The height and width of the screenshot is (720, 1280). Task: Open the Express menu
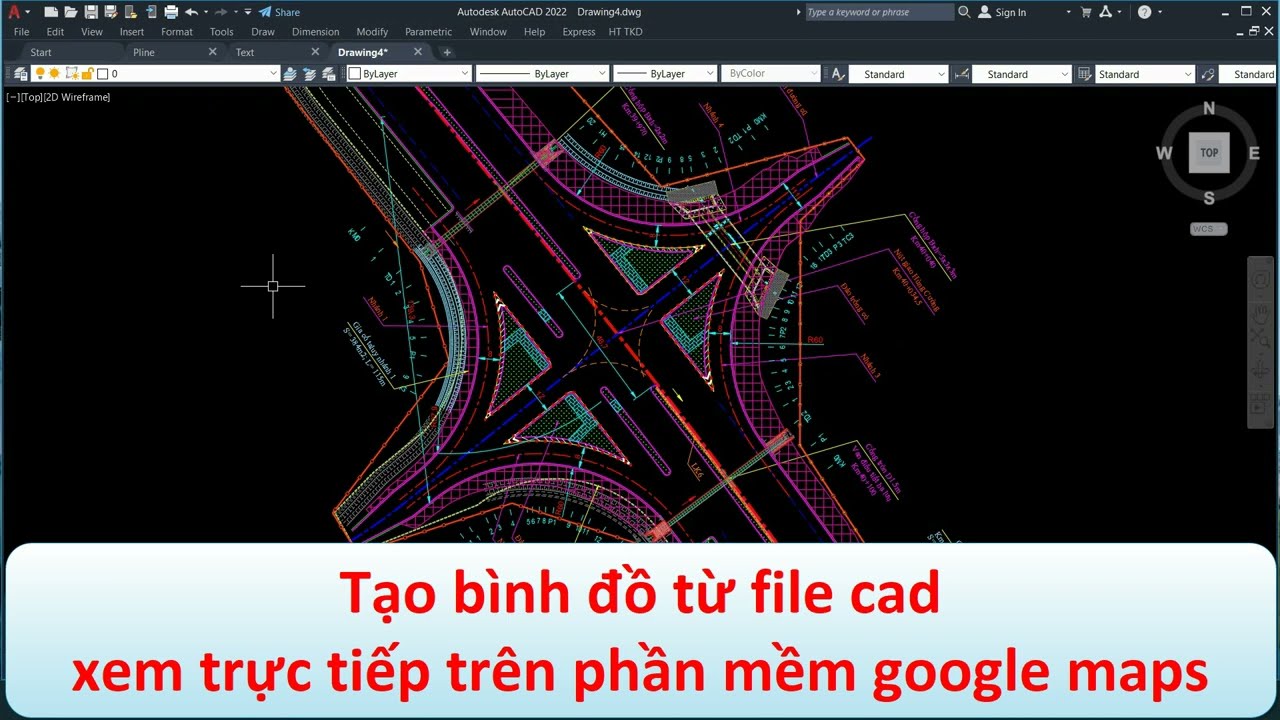(578, 32)
